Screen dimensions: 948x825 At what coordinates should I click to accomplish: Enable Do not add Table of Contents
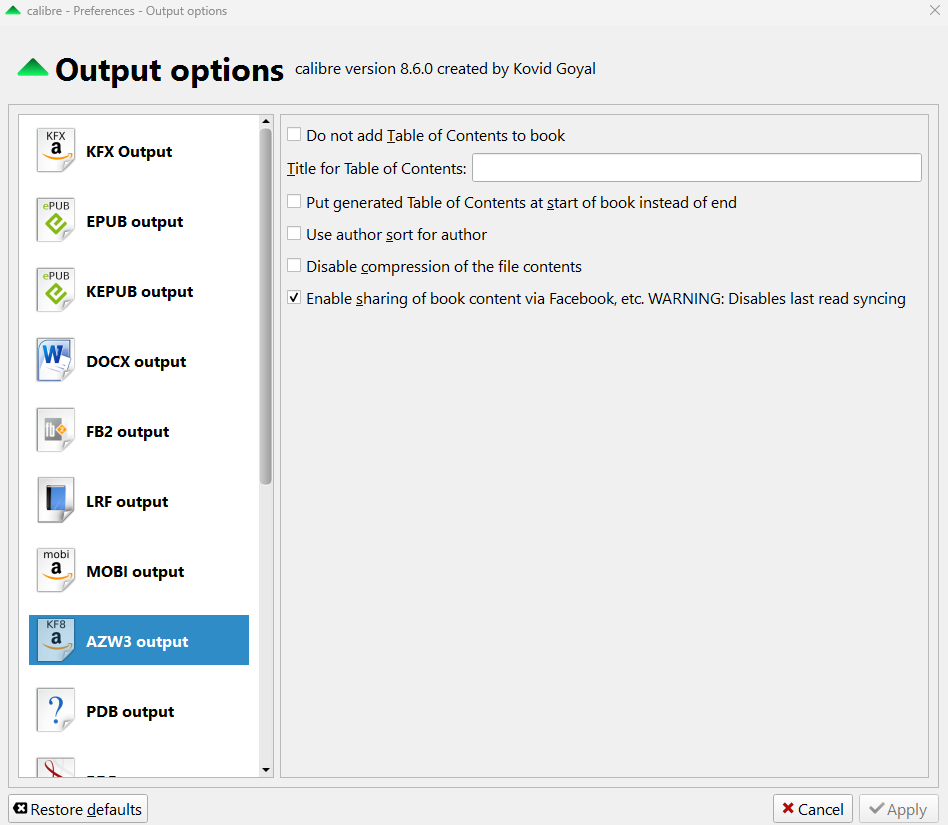(294, 135)
